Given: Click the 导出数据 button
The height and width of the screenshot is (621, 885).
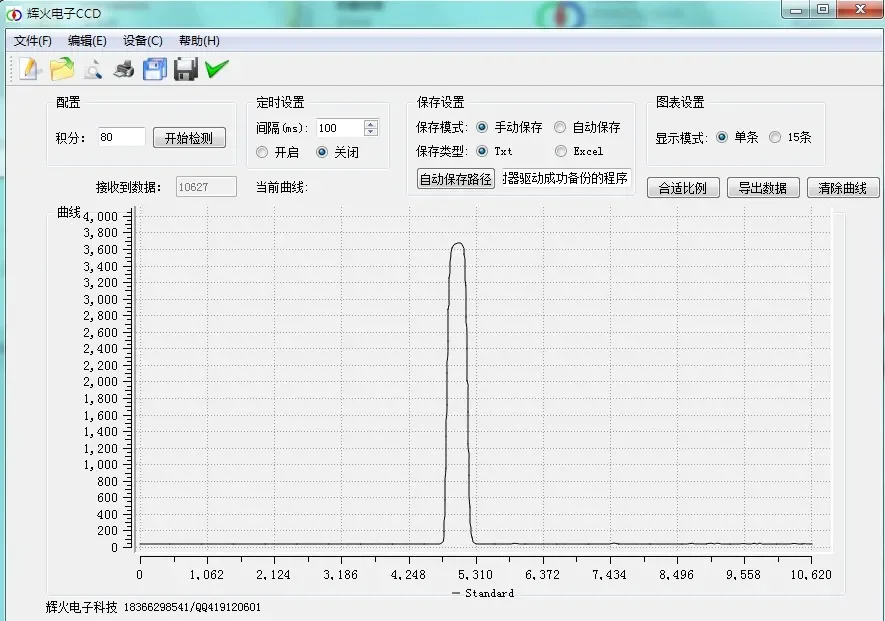Looking at the screenshot, I should pos(763,188).
